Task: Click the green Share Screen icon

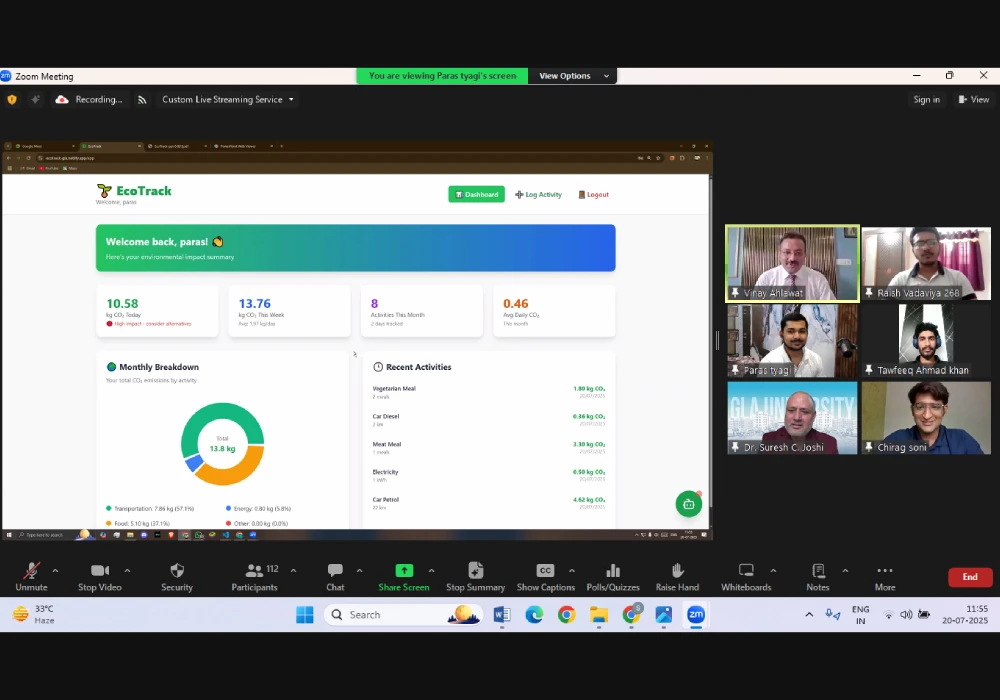Action: [x=404, y=571]
